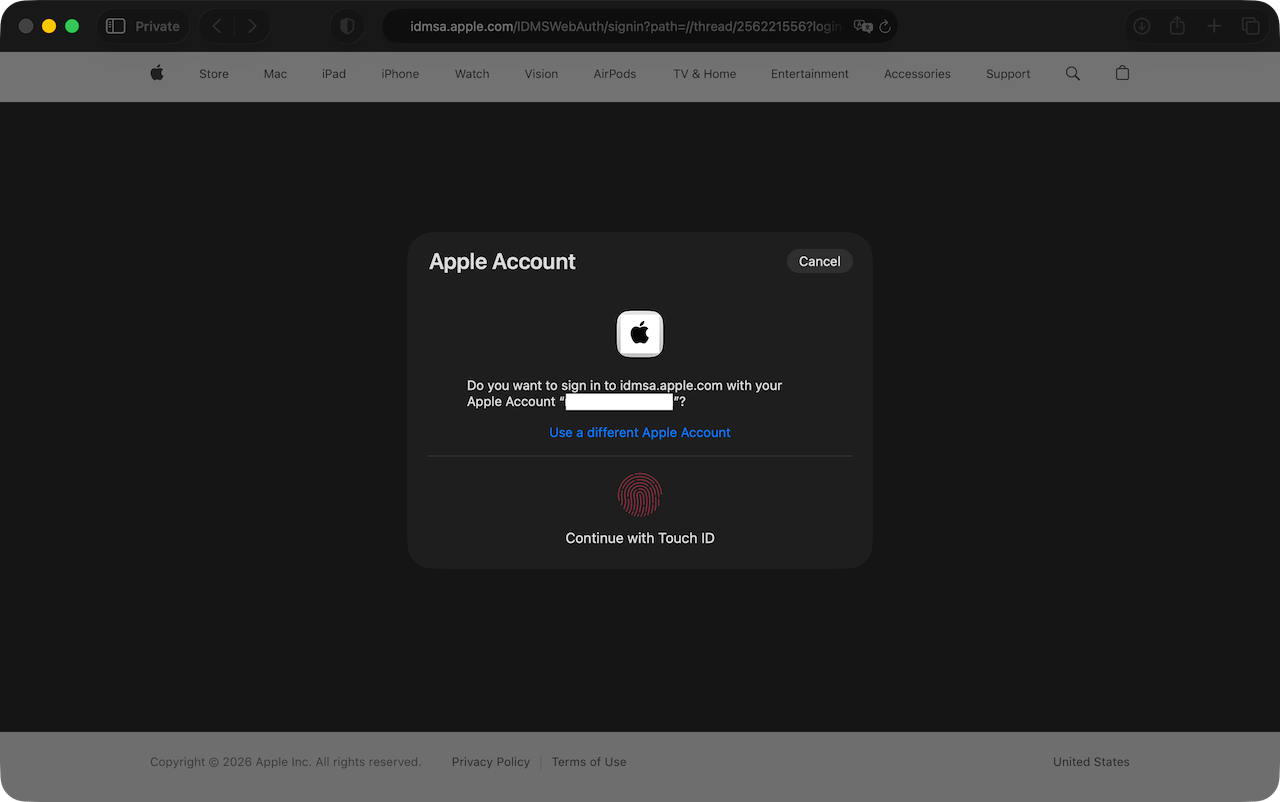Image resolution: width=1280 pixels, height=802 pixels.
Task: Open the Downloads icon in the toolbar
Action: click(1141, 25)
